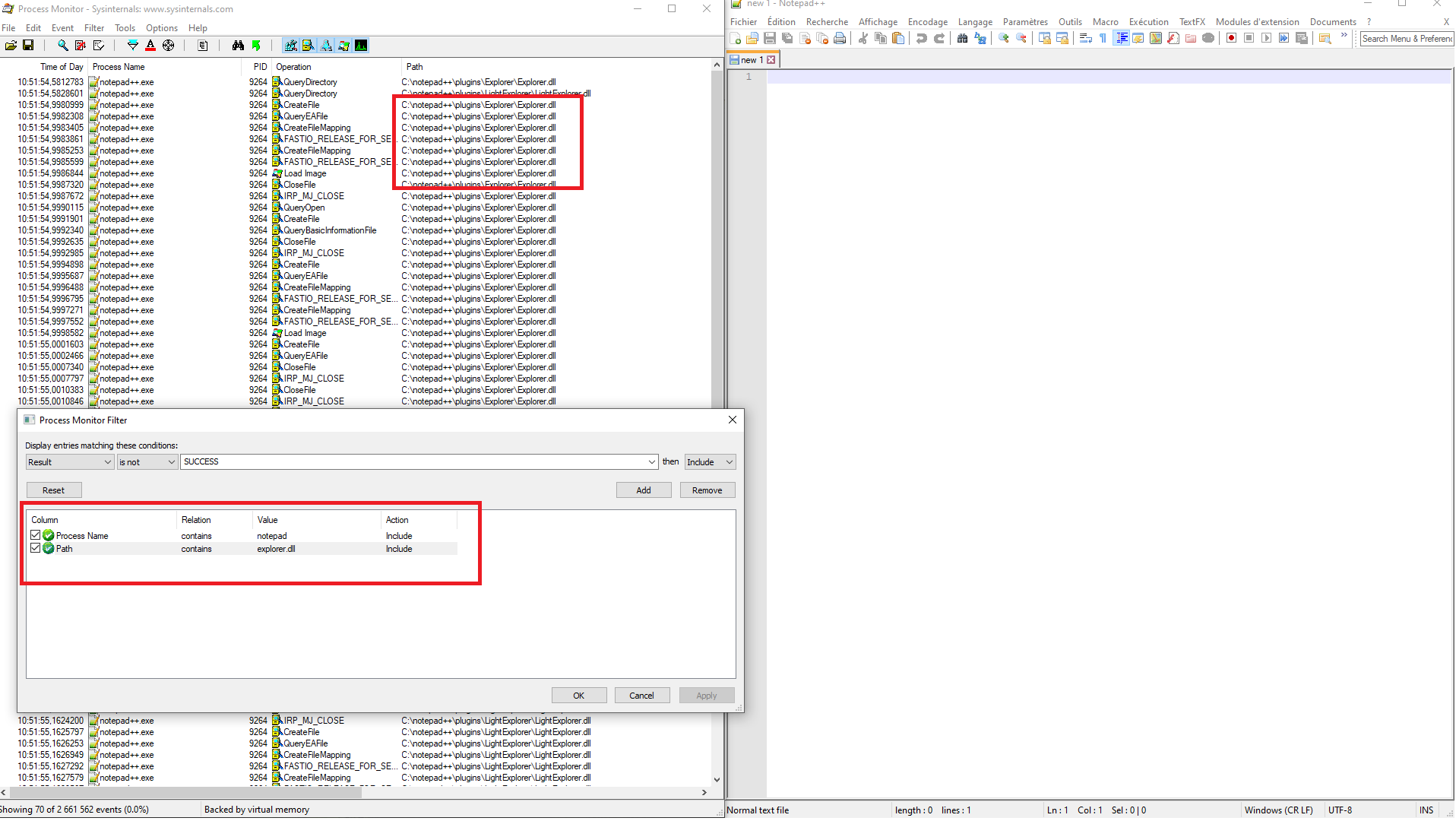Open the 'is not' relation dropdown
Viewport: 1456px width, 821px height.
(147, 462)
